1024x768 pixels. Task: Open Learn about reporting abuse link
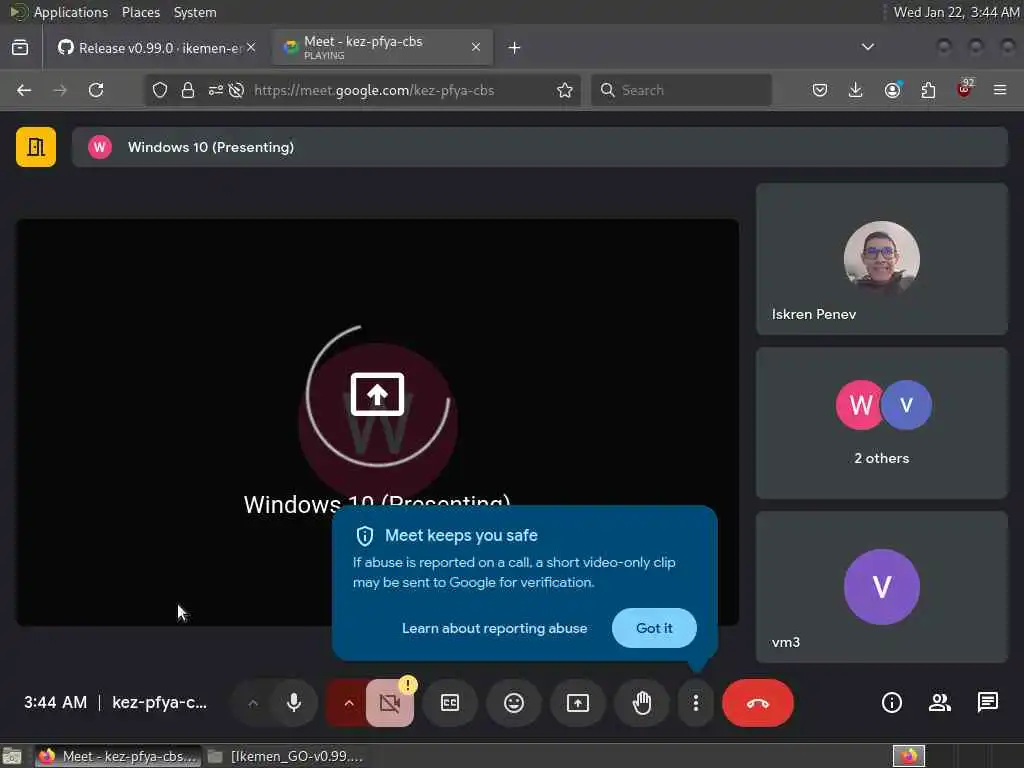[494, 628]
